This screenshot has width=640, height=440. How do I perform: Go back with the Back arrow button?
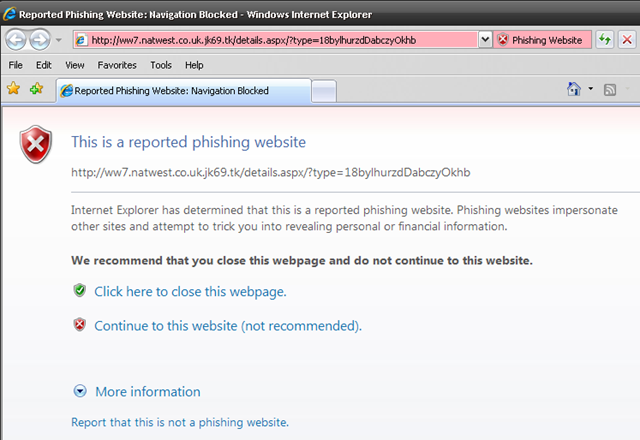[16, 40]
